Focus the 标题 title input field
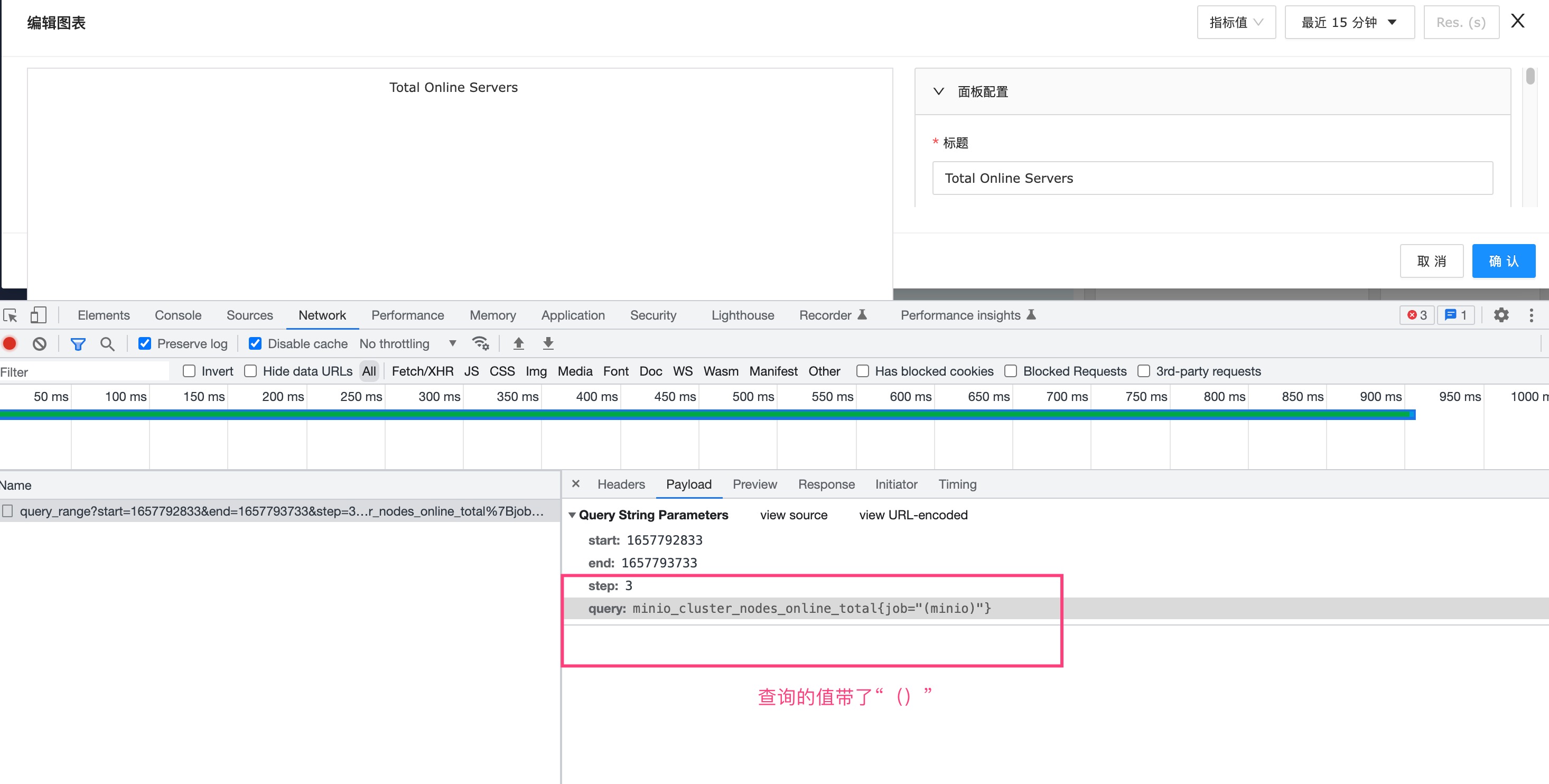 tap(1212, 178)
